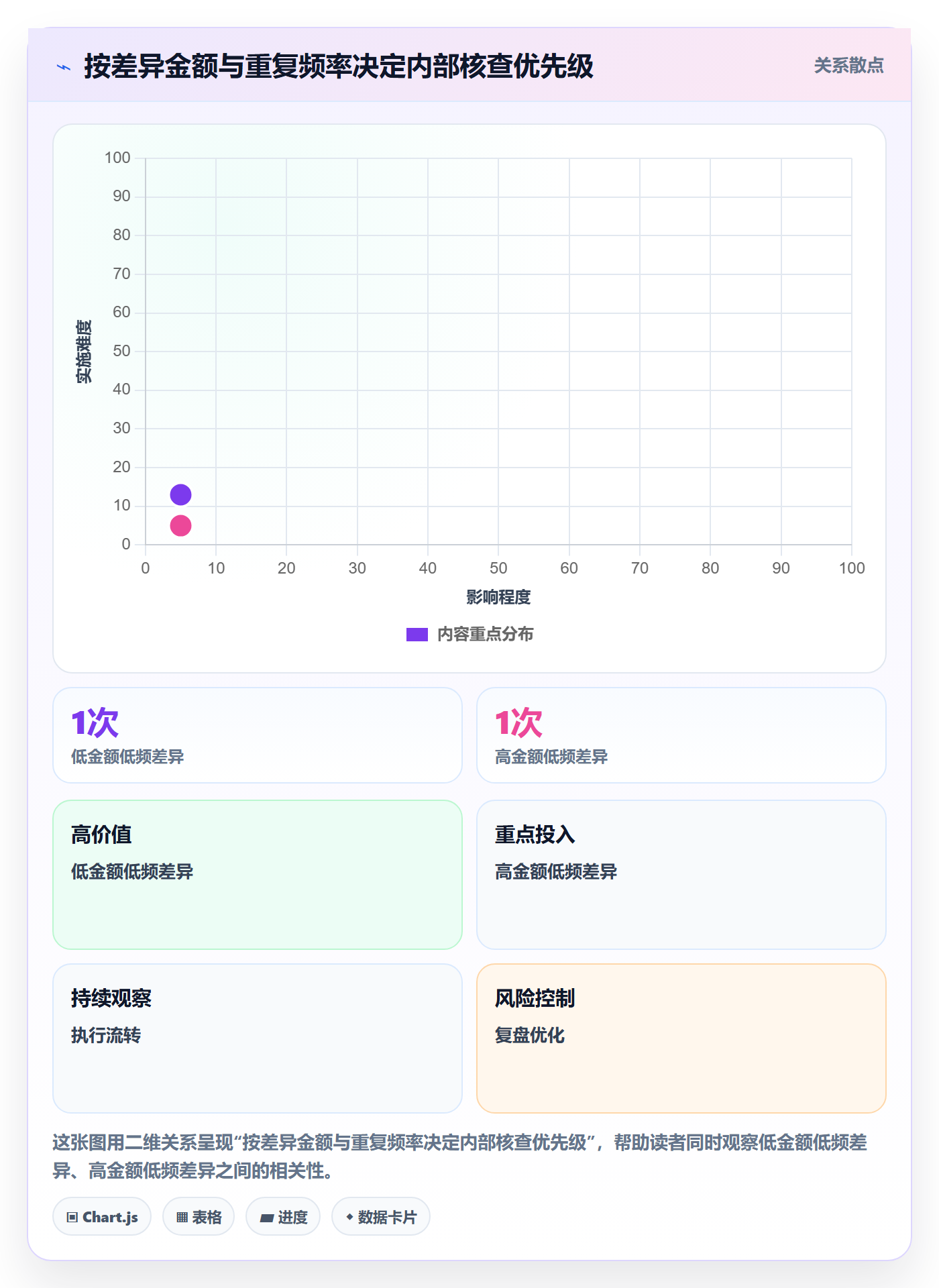939x1288 pixels.
Task: Select the 重点投入 quadrant card
Action: (681, 875)
